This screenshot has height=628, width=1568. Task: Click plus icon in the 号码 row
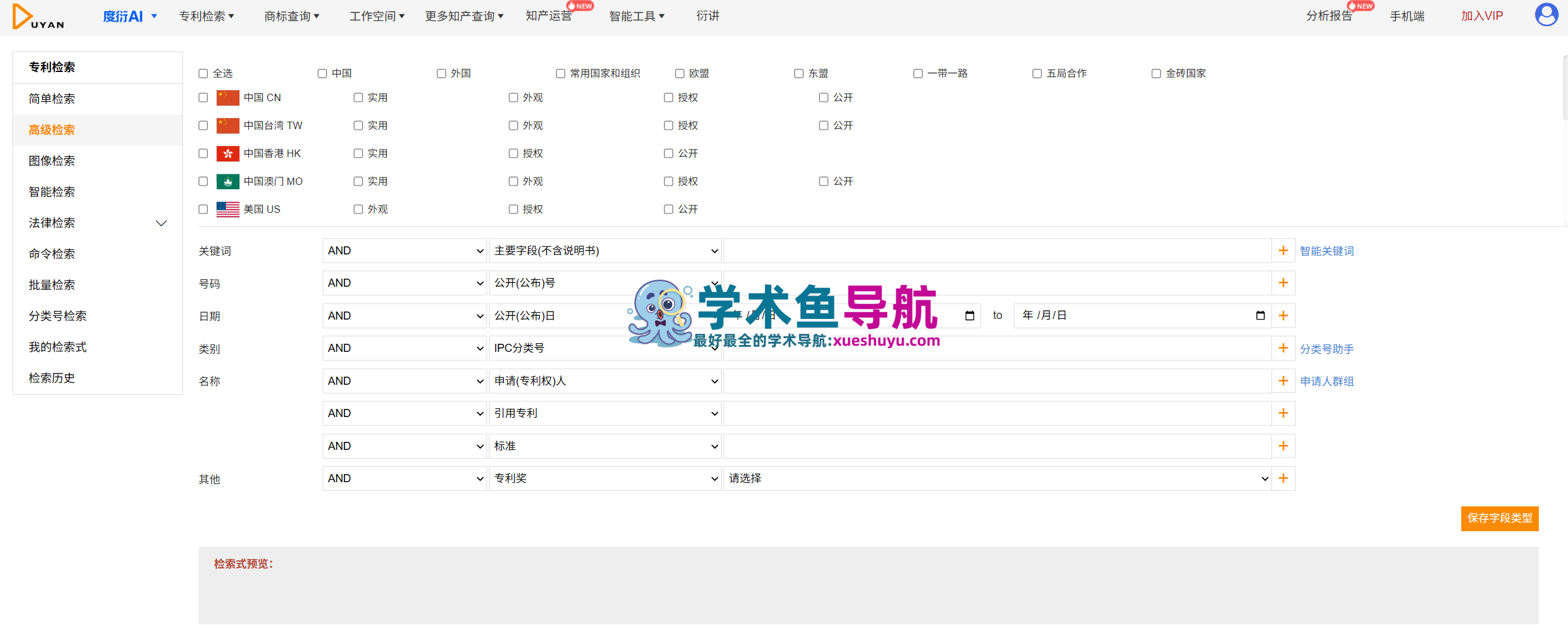click(1283, 283)
